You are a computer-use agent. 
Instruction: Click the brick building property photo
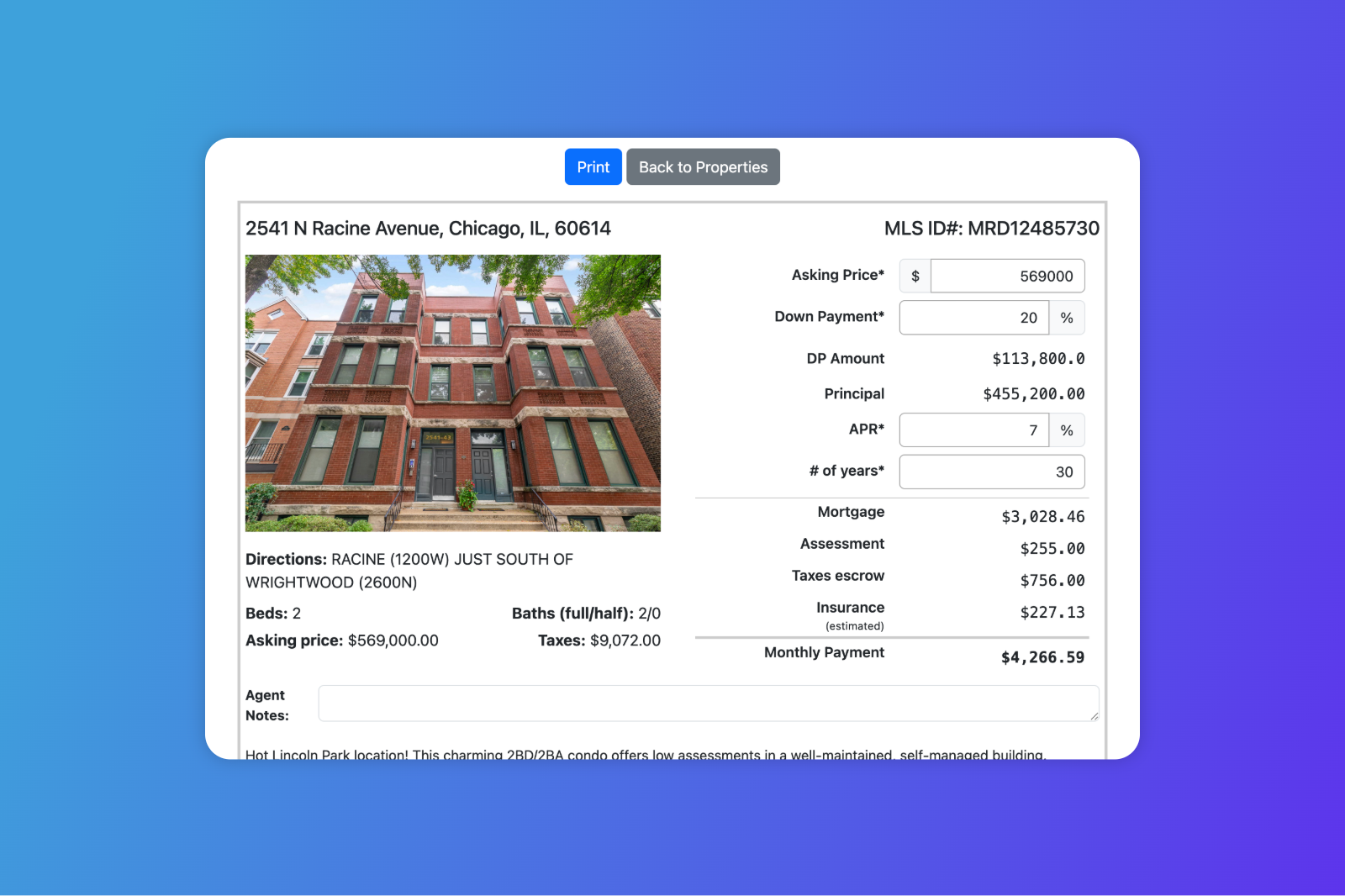(x=452, y=393)
